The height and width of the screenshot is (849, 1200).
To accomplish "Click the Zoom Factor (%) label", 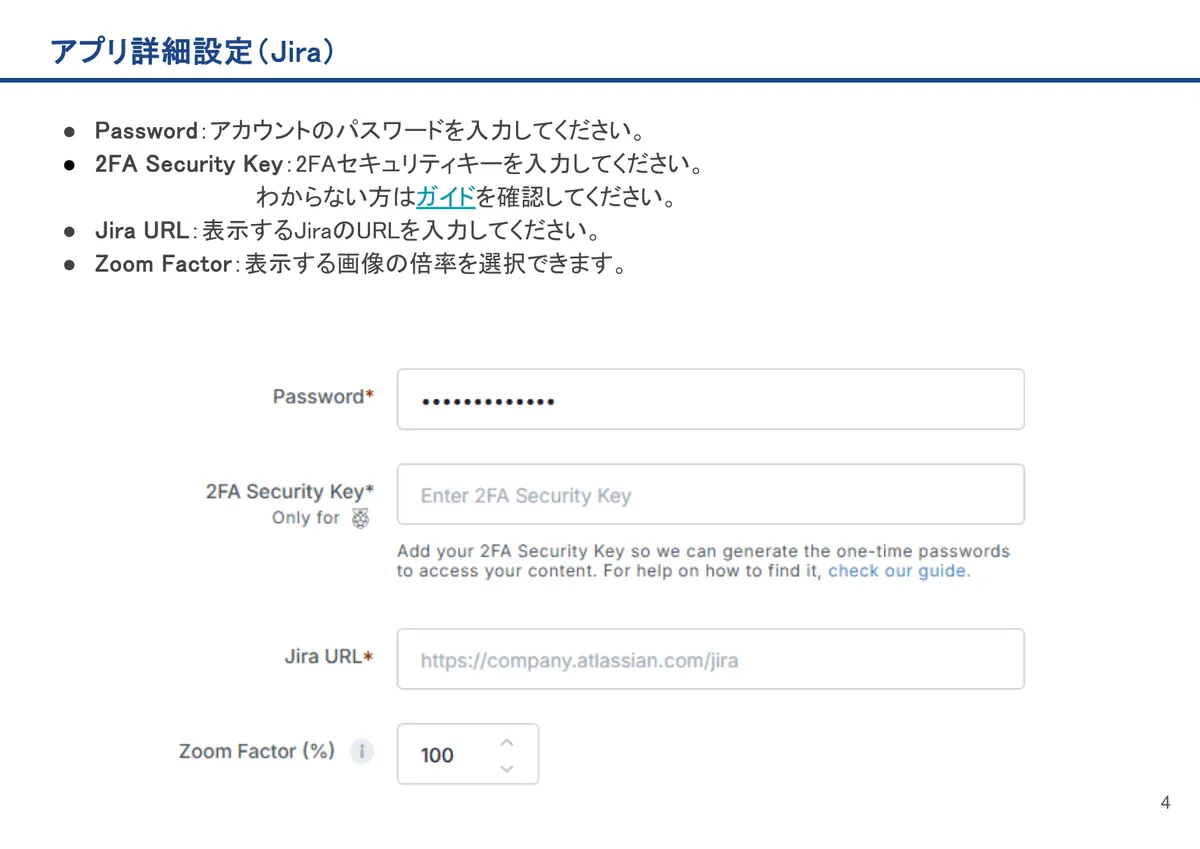I will (257, 751).
